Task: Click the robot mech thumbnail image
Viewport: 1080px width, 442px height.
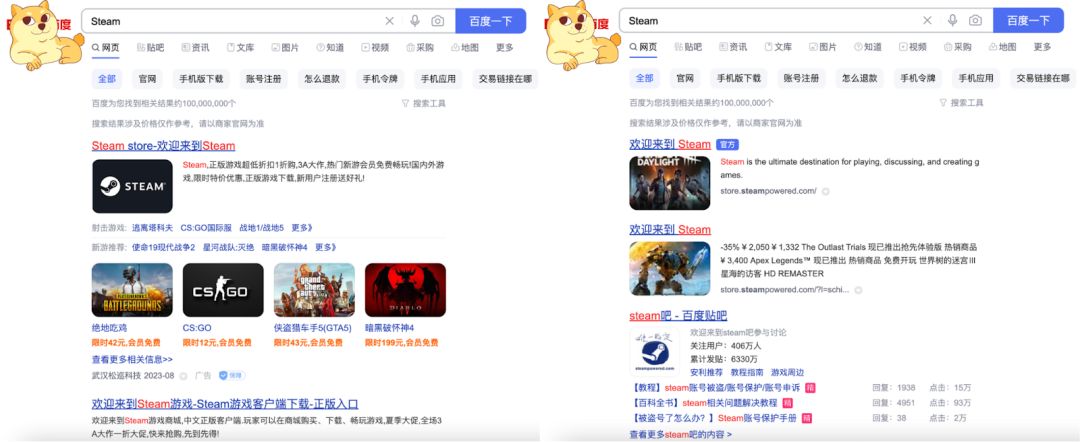Action: tap(669, 269)
